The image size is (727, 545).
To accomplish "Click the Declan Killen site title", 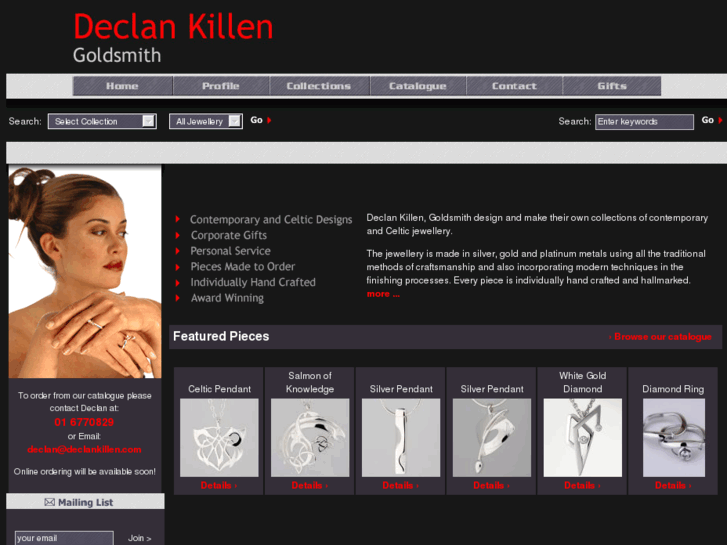I will coord(173,26).
